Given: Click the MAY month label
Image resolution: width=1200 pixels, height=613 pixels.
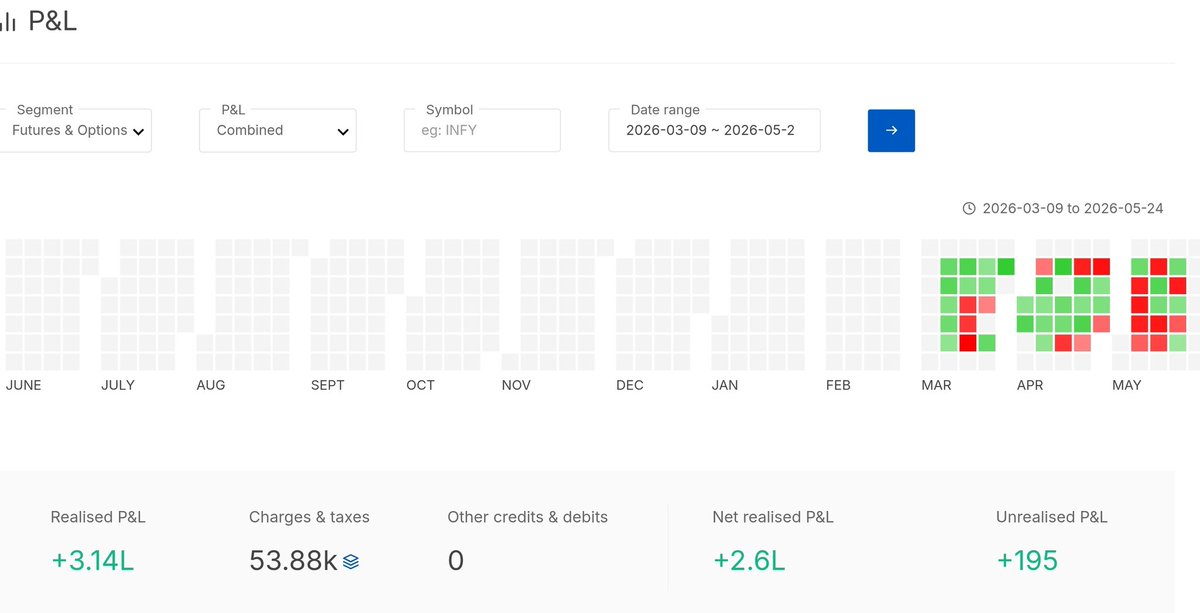Looking at the screenshot, I should (1127, 385).
